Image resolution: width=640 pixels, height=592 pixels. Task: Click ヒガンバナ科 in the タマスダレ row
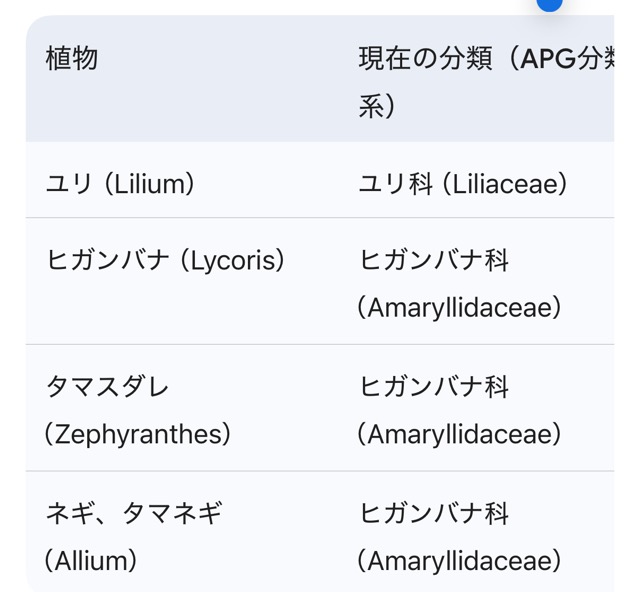[434, 386]
